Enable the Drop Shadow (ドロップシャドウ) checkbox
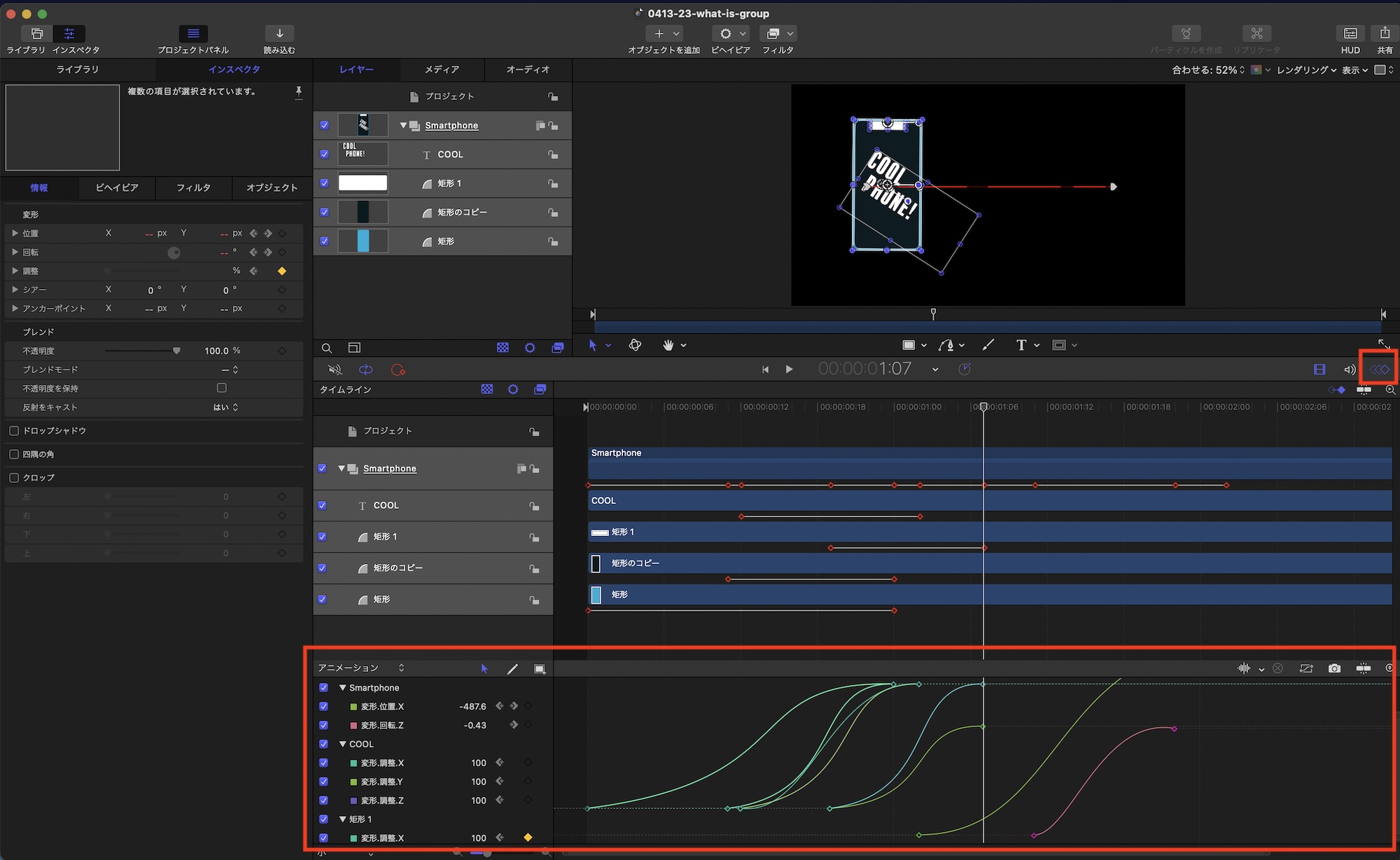 pos(14,430)
